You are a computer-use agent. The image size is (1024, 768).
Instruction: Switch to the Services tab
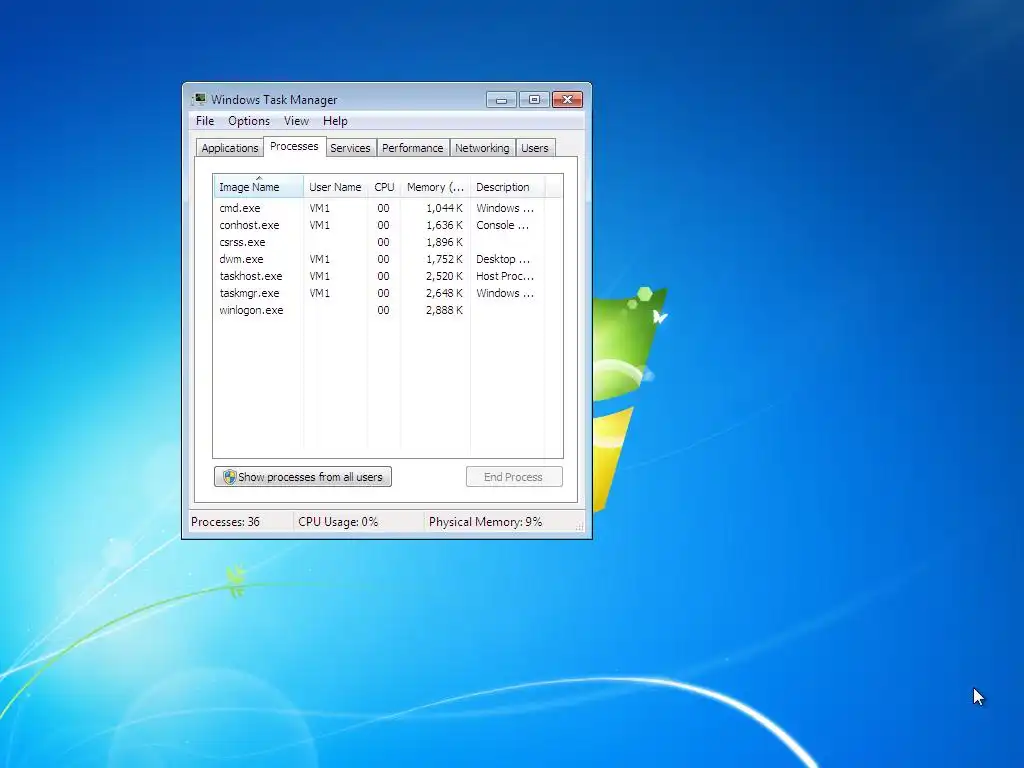(350, 148)
